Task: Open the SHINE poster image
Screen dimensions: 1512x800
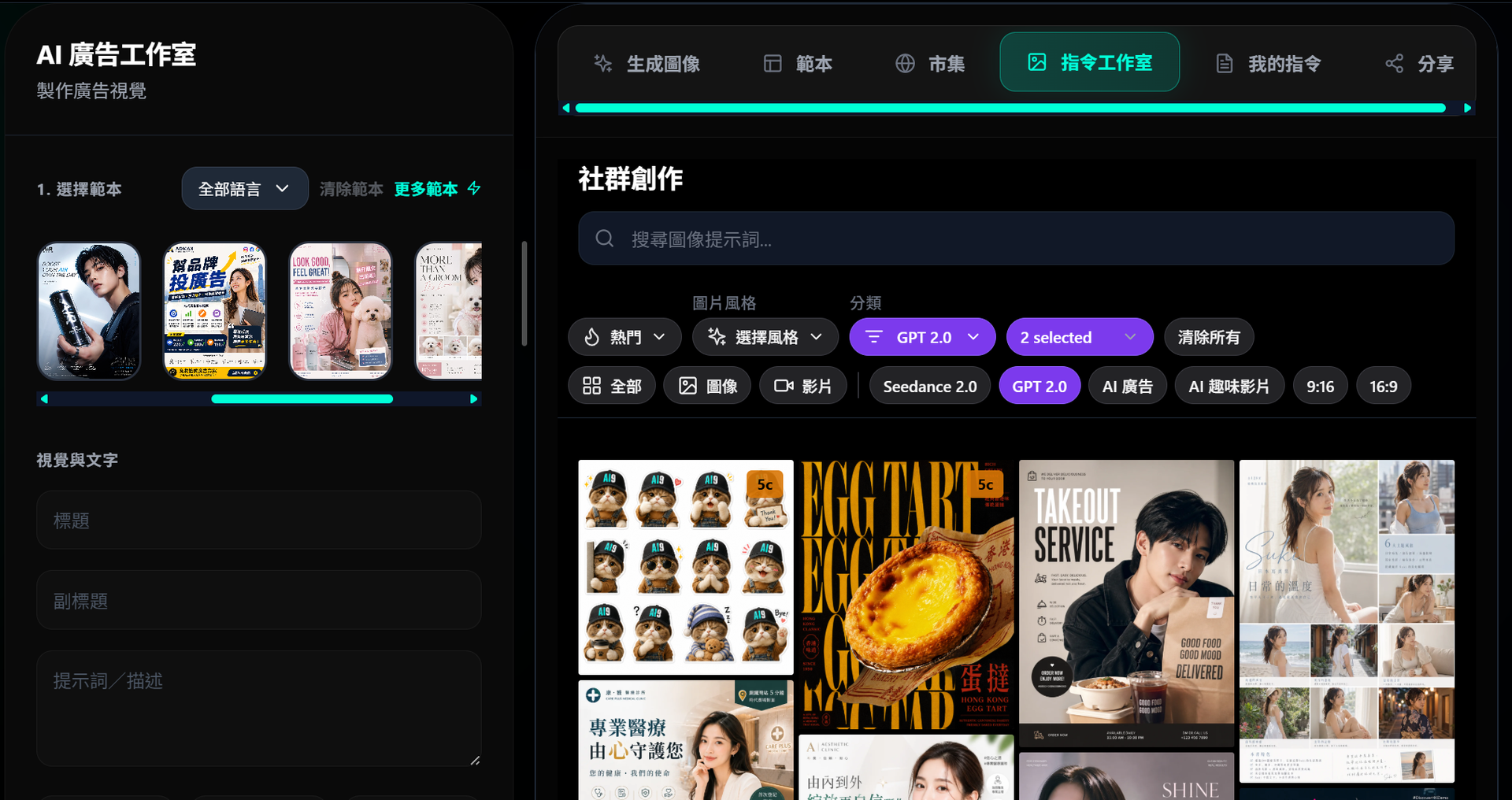Action: pyautogui.click(x=1127, y=776)
